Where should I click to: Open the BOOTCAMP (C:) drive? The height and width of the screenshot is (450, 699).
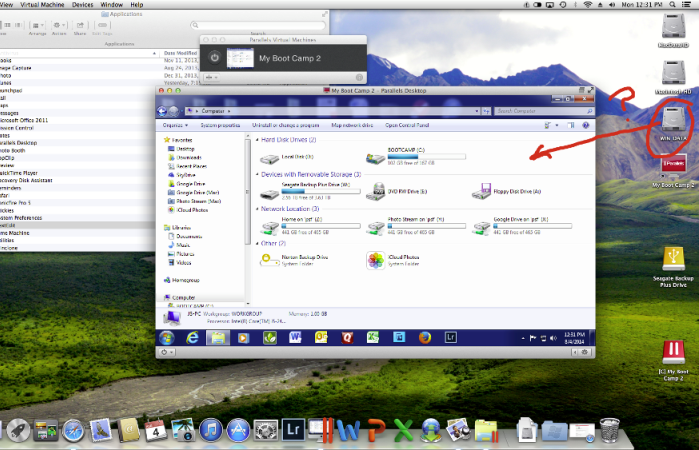[415, 156]
